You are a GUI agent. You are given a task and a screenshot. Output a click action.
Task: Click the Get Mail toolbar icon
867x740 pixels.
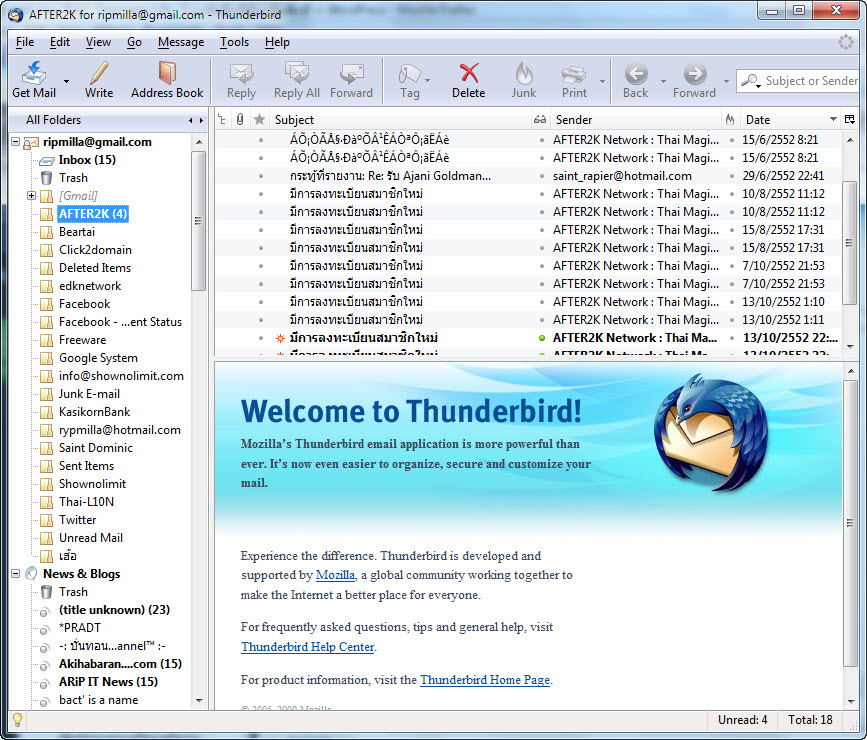[x=34, y=79]
